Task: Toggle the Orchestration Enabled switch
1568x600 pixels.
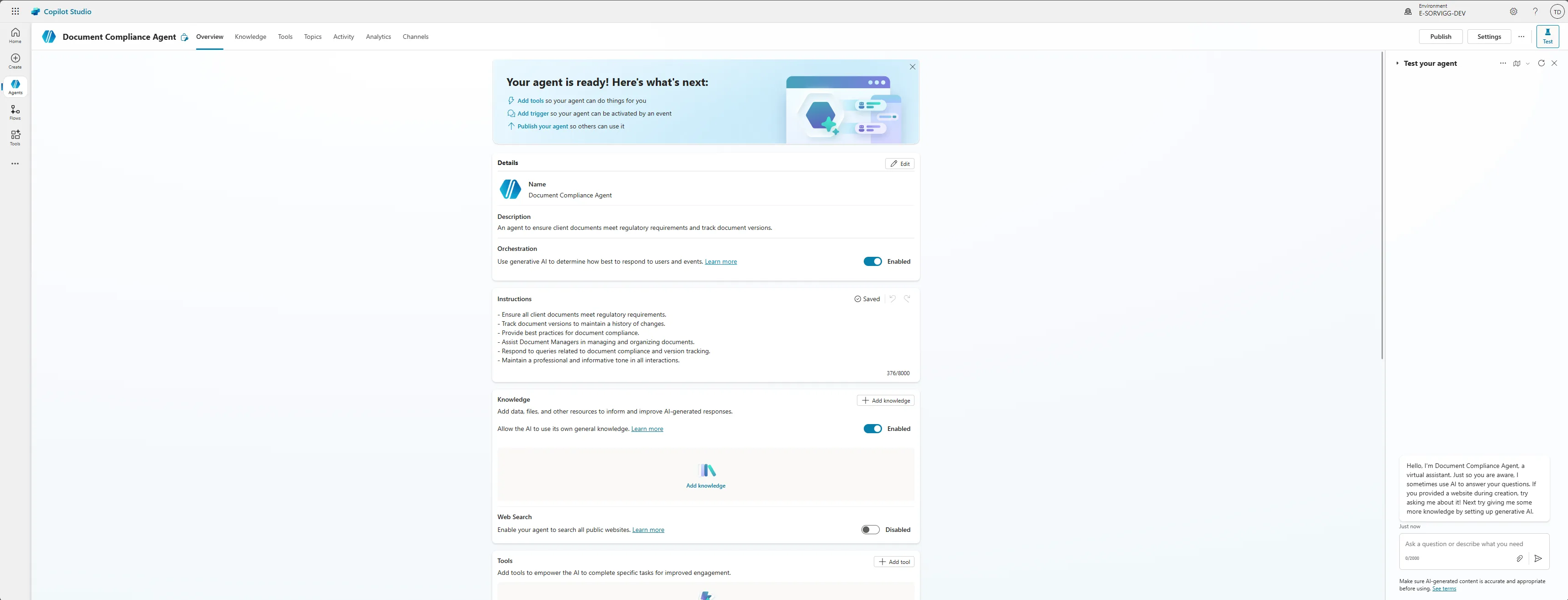Action: (x=872, y=262)
